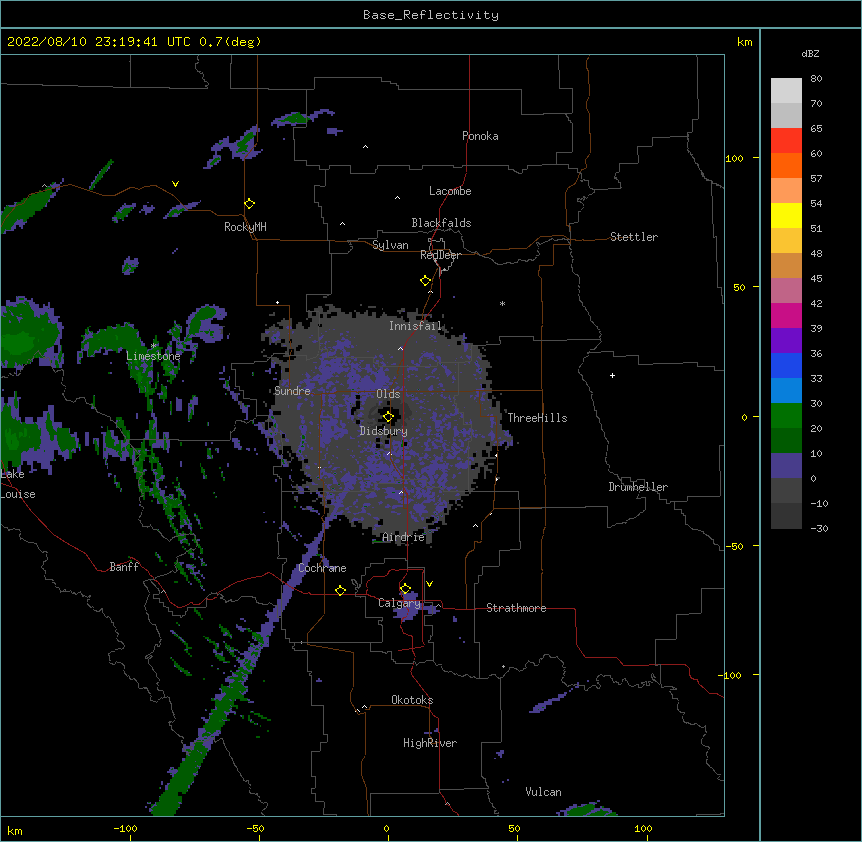Click the Stettler city label
The height and width of the screenshot is (842, 862).
pyautogui.click(x=634, y=237)
